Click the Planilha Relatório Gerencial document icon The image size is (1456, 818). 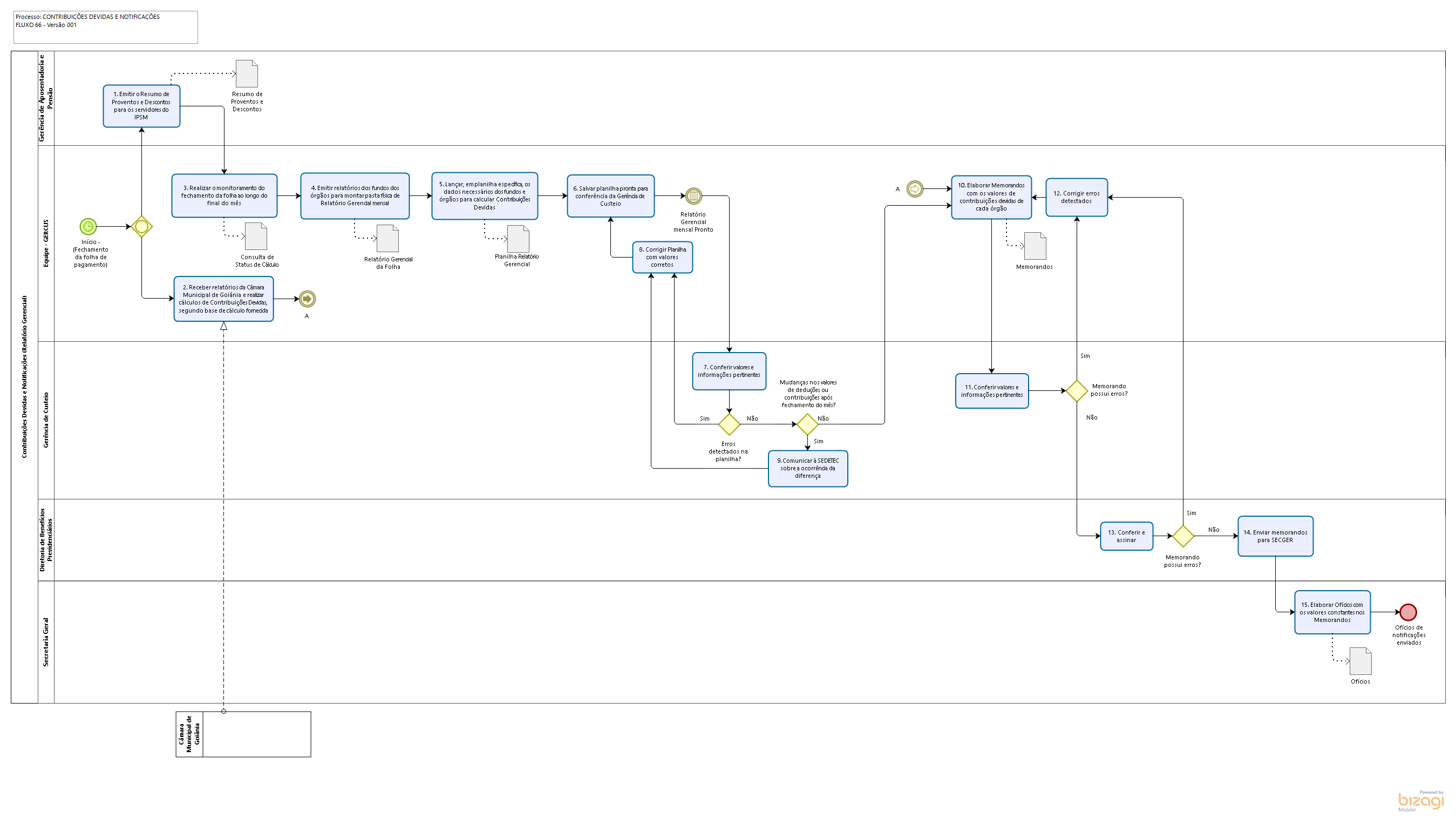pyautogui.click(x=518, y=239)
